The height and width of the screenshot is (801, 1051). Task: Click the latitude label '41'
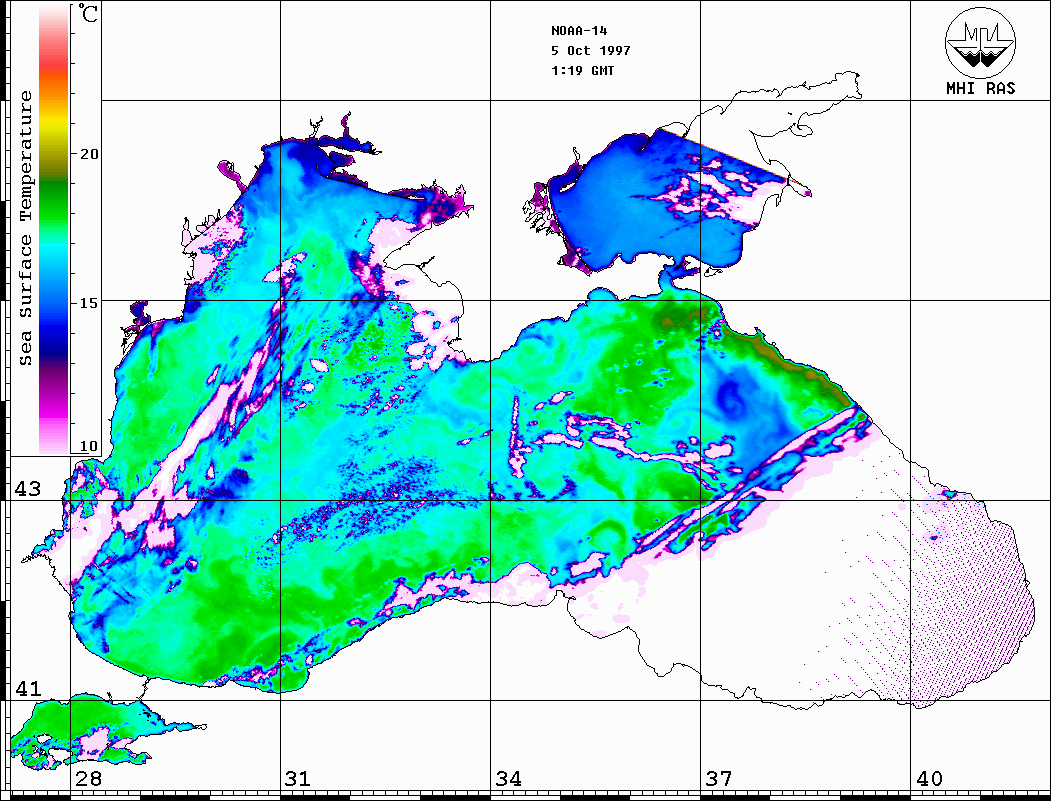[x=28, y=688]
